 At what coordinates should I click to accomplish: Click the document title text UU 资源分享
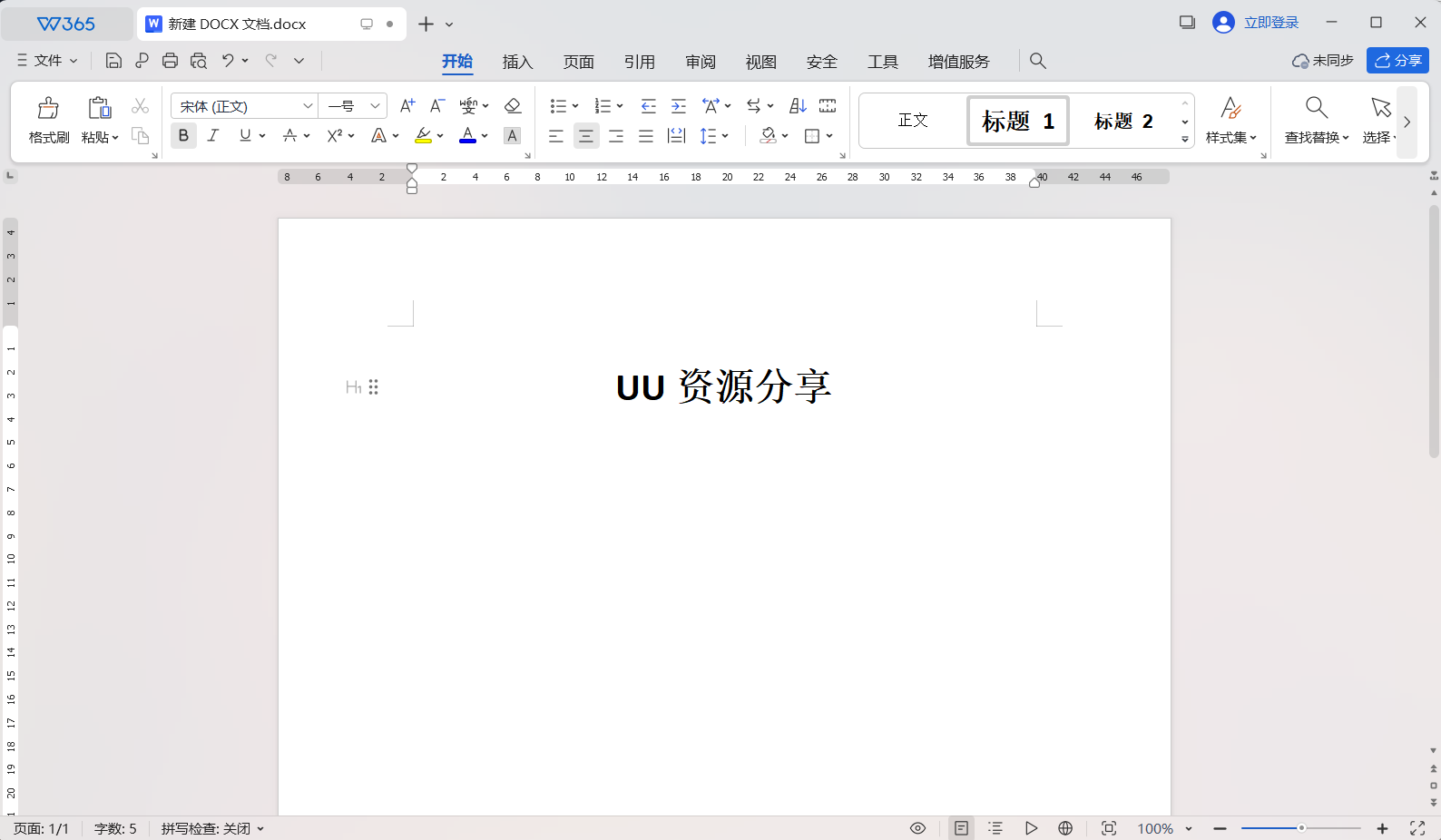click(x=724, y=387)
